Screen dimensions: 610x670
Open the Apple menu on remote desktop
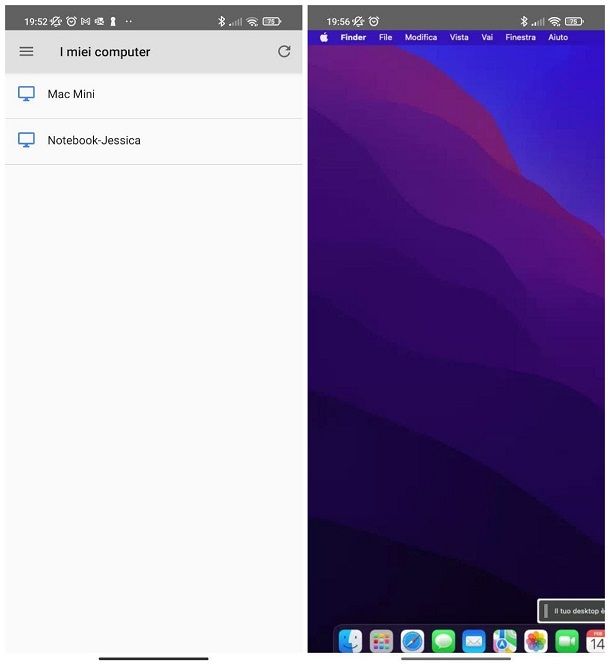pyautogui.click(x=324, y=38)
